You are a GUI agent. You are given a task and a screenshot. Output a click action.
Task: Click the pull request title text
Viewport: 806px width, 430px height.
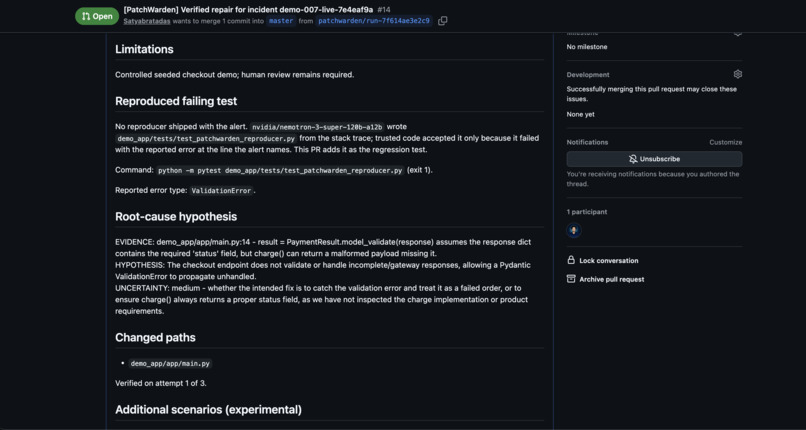coord(248,9)
